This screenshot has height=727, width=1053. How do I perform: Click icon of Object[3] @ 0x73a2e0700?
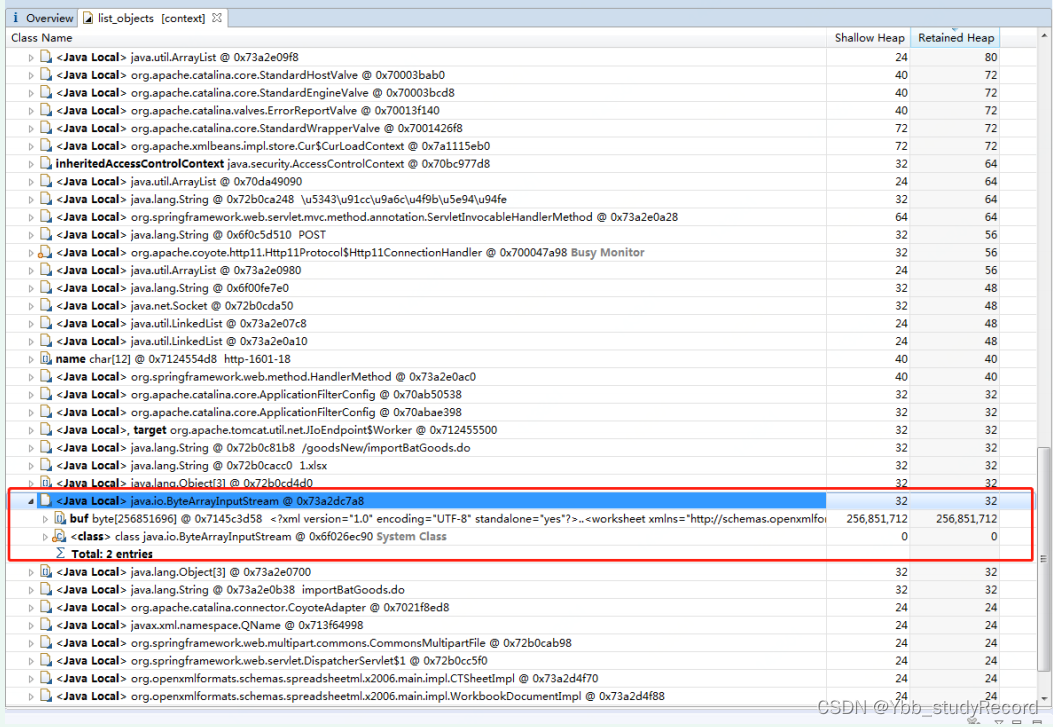pyautogui.click(x=46, y=572)
